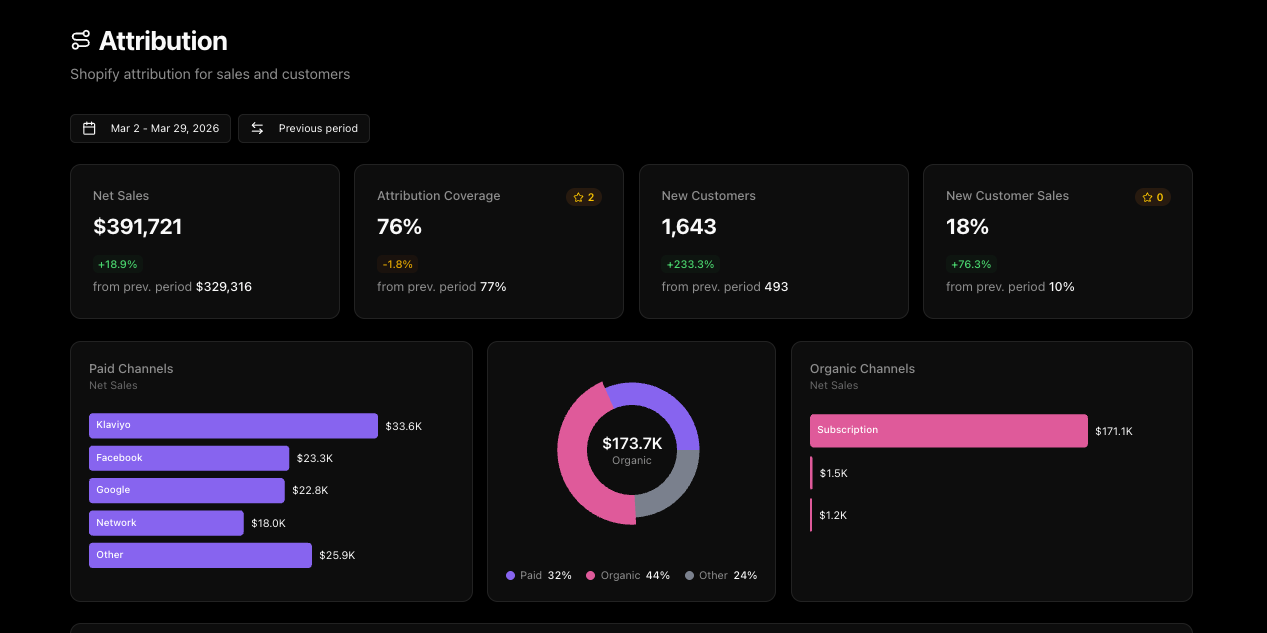
Task: Click the star badge on New Customer Sales
Action: pos(1153,197)
